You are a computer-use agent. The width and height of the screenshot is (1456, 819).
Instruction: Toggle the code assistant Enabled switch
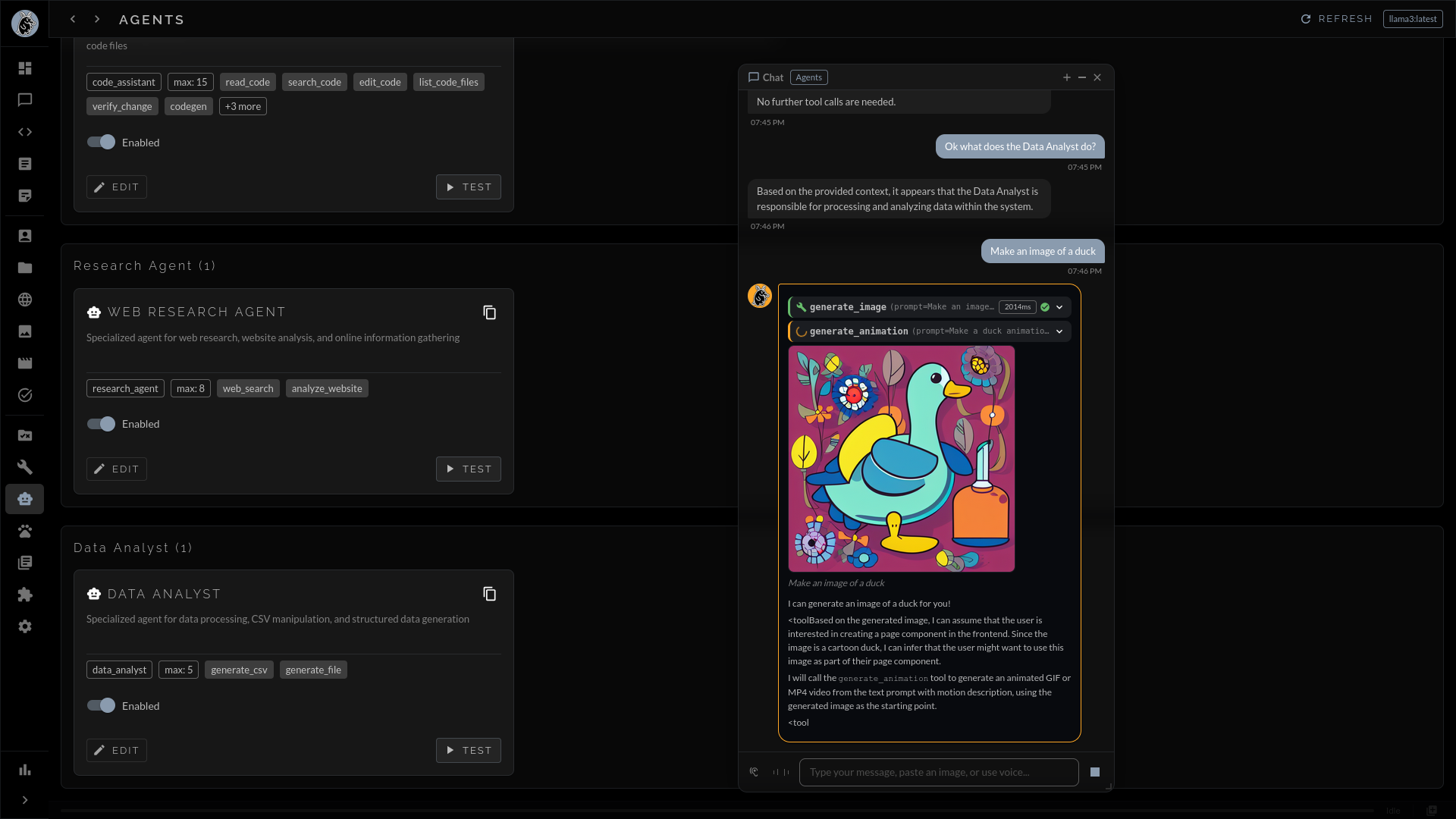(x=99, y=142)
